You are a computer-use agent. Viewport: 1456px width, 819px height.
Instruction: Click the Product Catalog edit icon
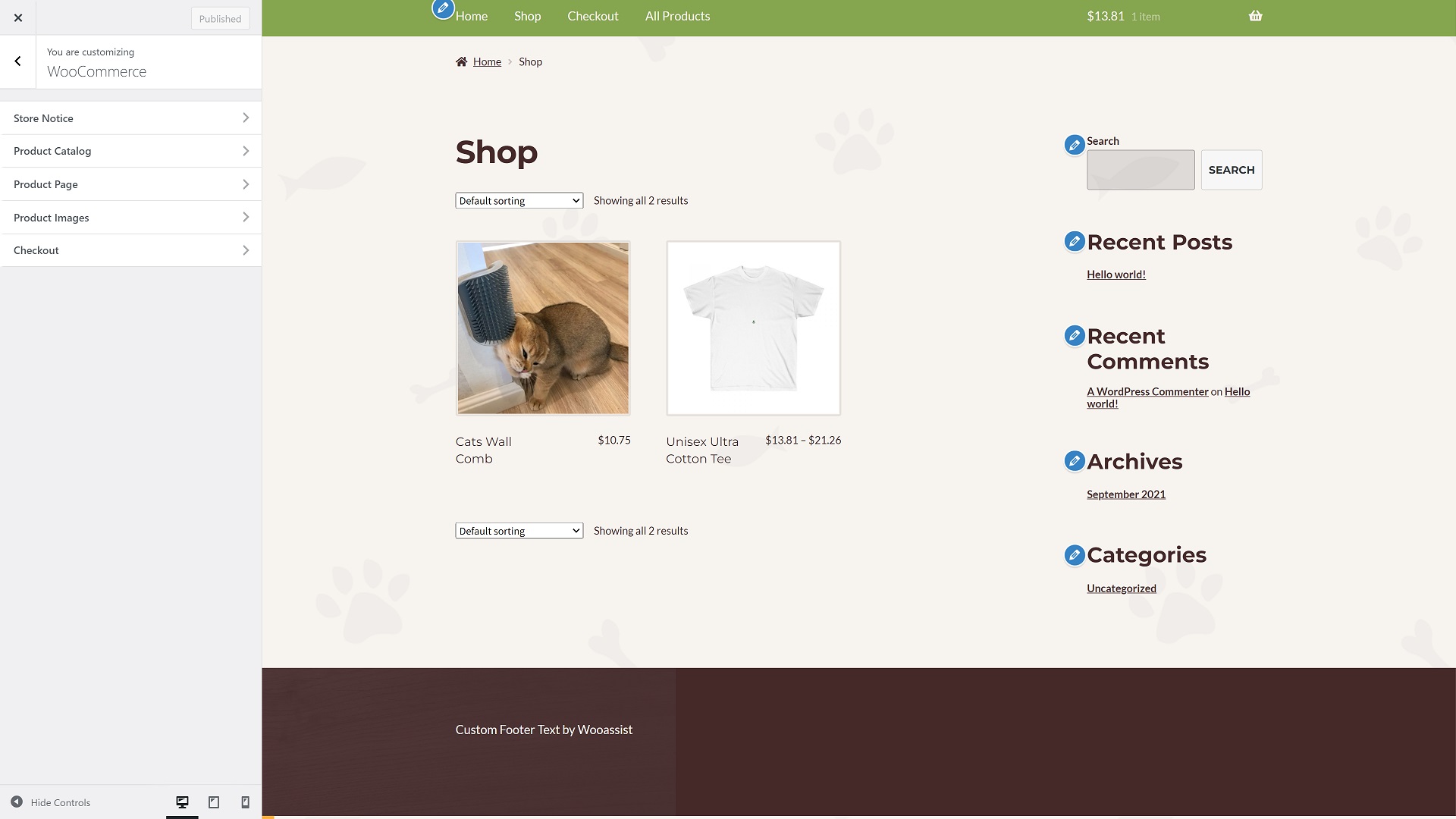click(x=245, y=151)
